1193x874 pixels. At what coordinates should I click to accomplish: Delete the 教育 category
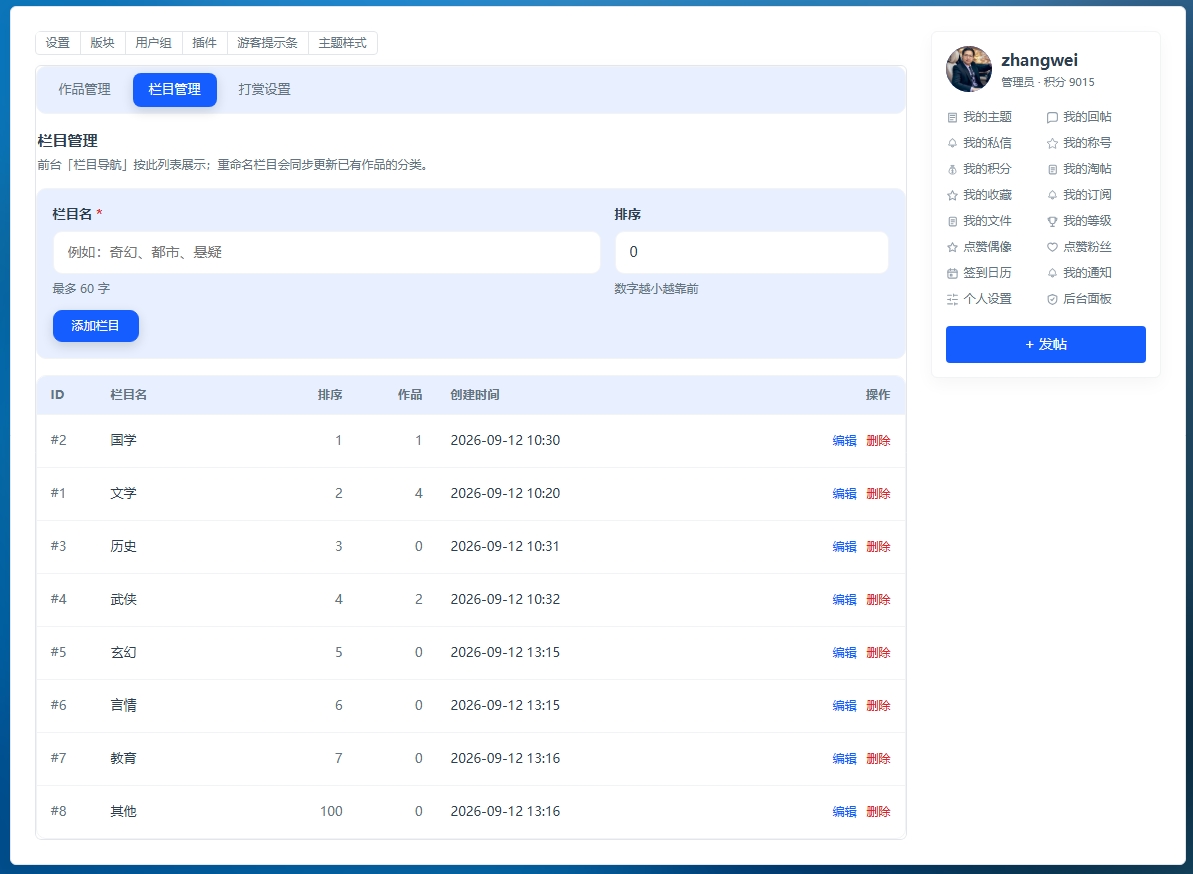[878, 759]
